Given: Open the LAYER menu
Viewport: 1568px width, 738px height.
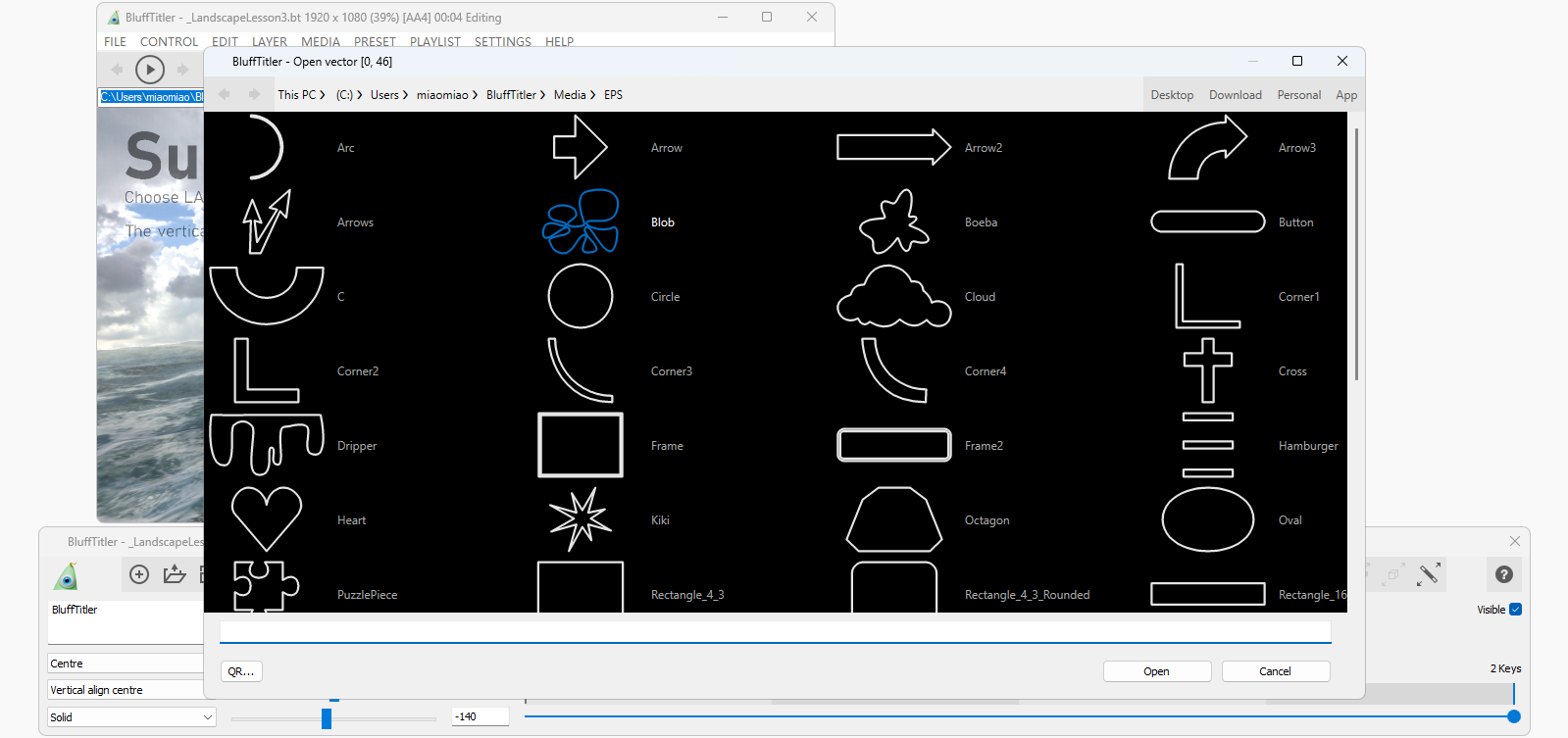Looking at the screenshot, I should 269,42.
